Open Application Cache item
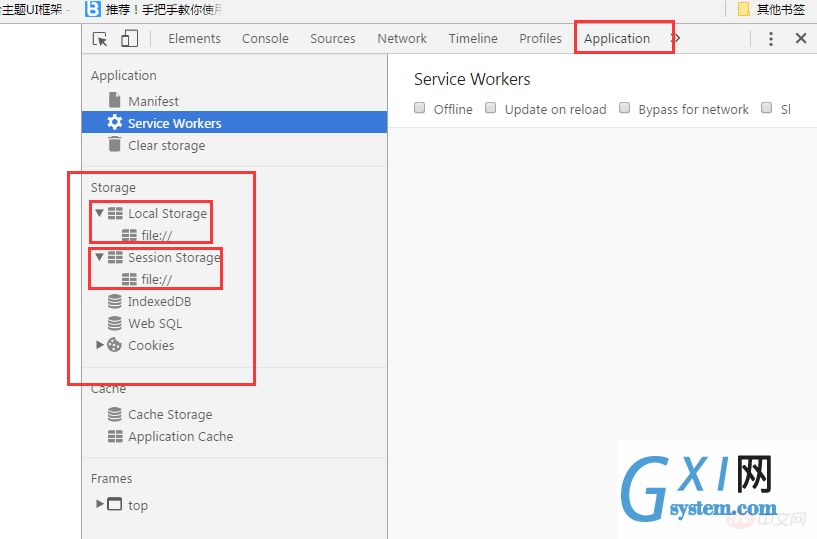The width and height of the screenshot is (817, 539). 180,437
